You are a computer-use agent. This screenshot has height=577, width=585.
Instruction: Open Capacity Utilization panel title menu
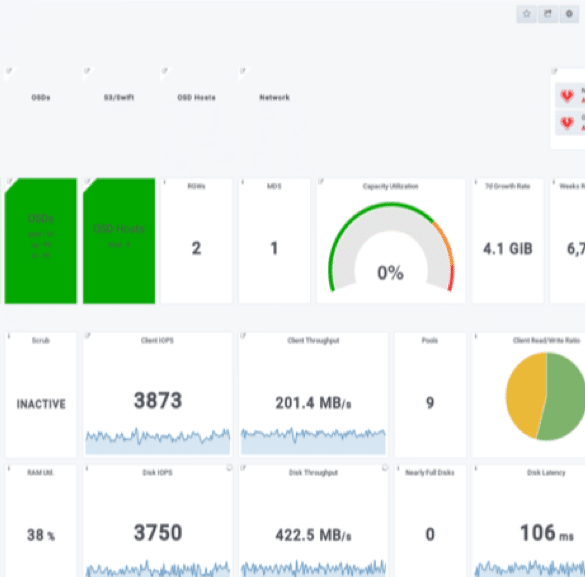pyautogui.click(x=390, y=186)
